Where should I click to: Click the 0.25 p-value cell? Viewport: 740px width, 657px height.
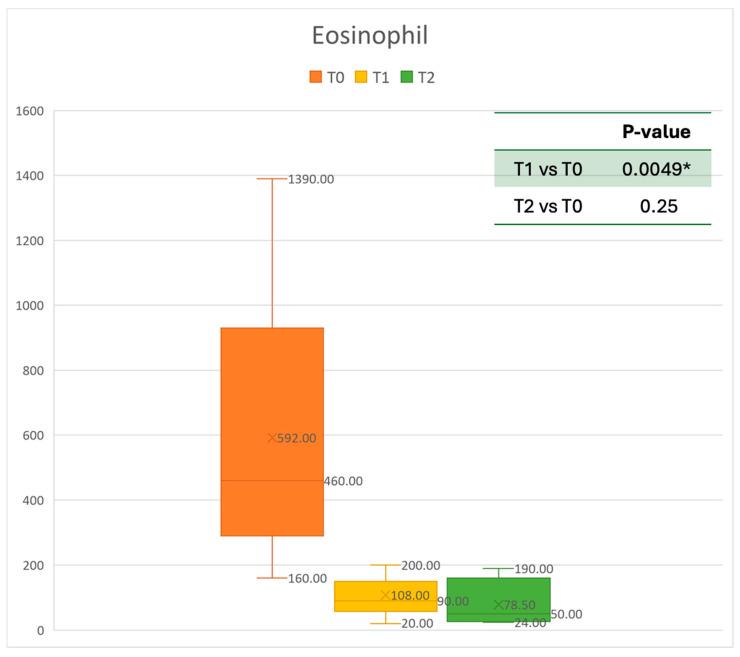[659, 206]
